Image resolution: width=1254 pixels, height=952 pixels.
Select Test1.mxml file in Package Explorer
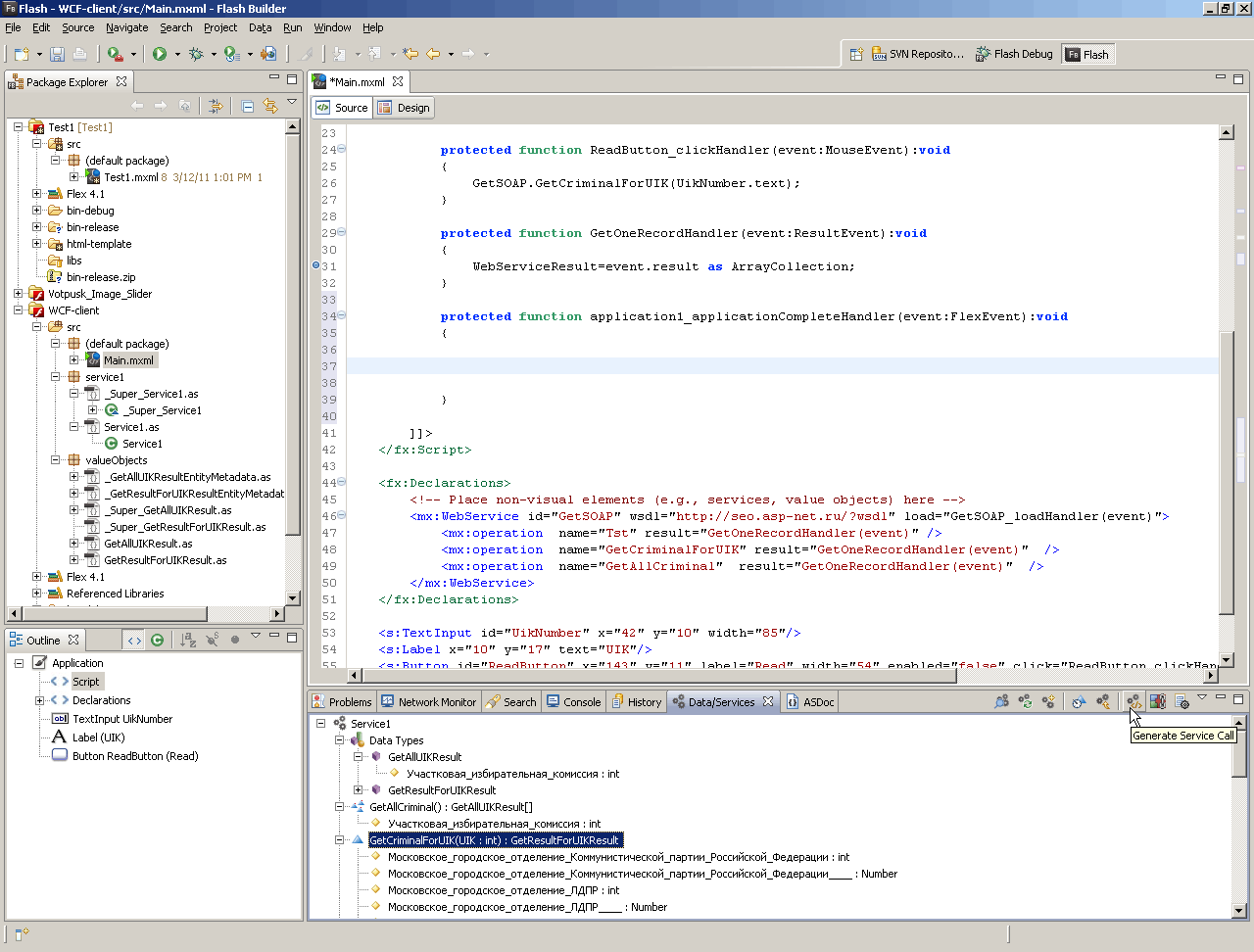(130, 177)
